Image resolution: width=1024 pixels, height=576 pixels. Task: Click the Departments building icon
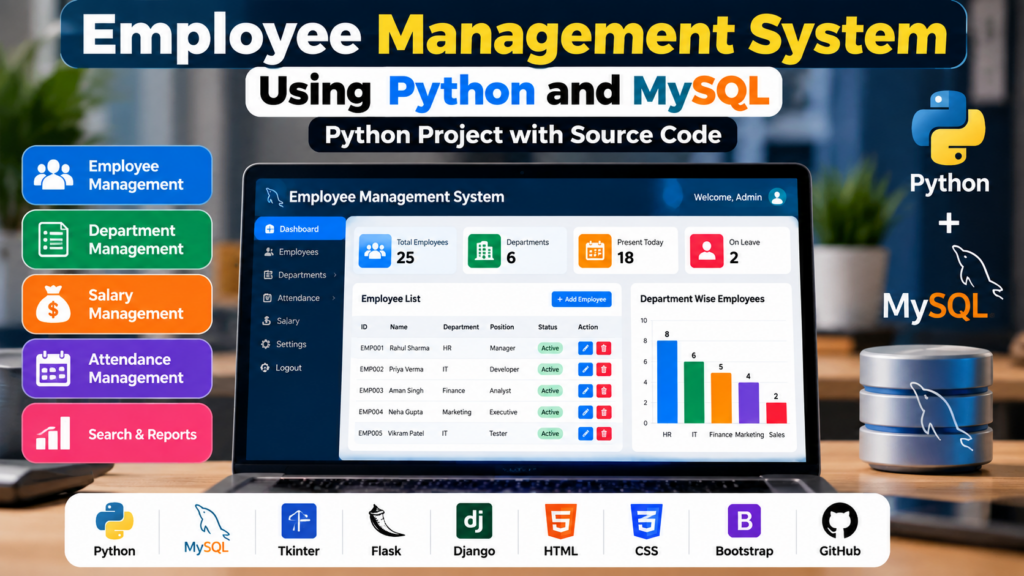[484, 251]
